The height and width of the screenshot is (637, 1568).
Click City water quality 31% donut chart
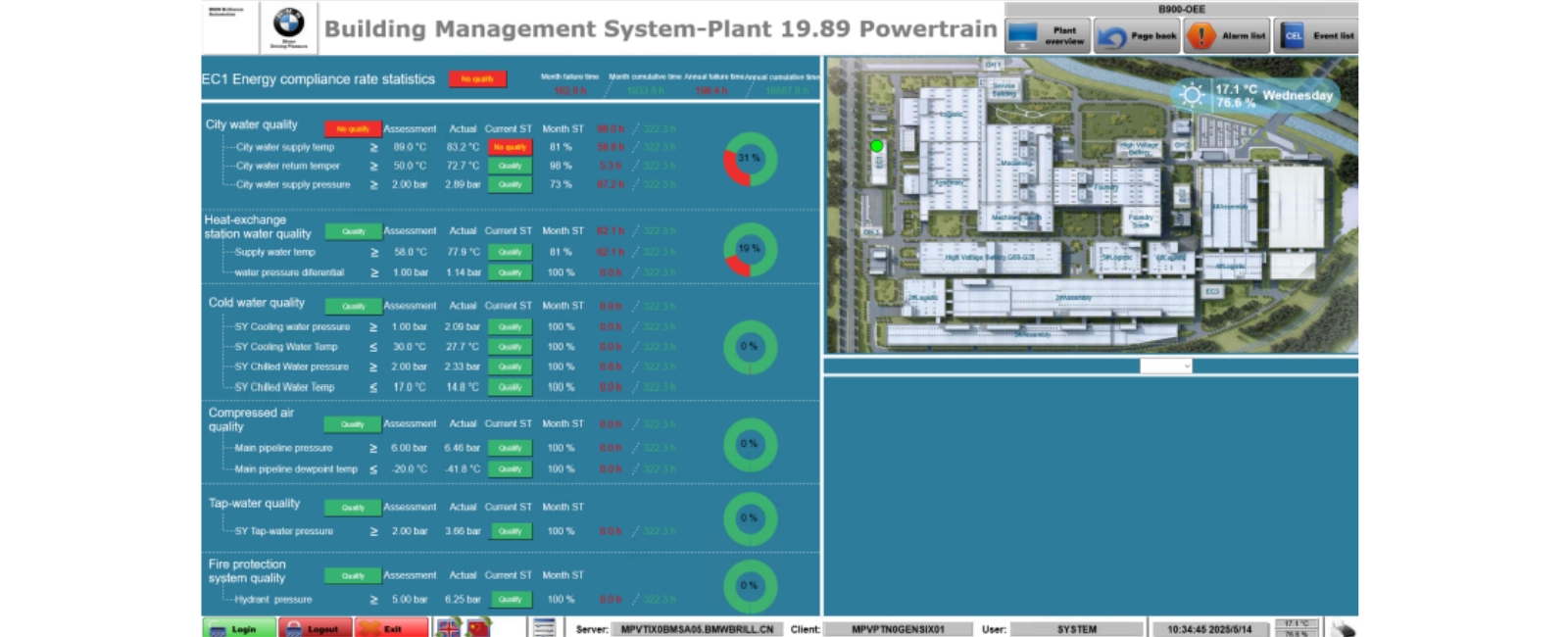pyautogui.click(x=750, y=159)
